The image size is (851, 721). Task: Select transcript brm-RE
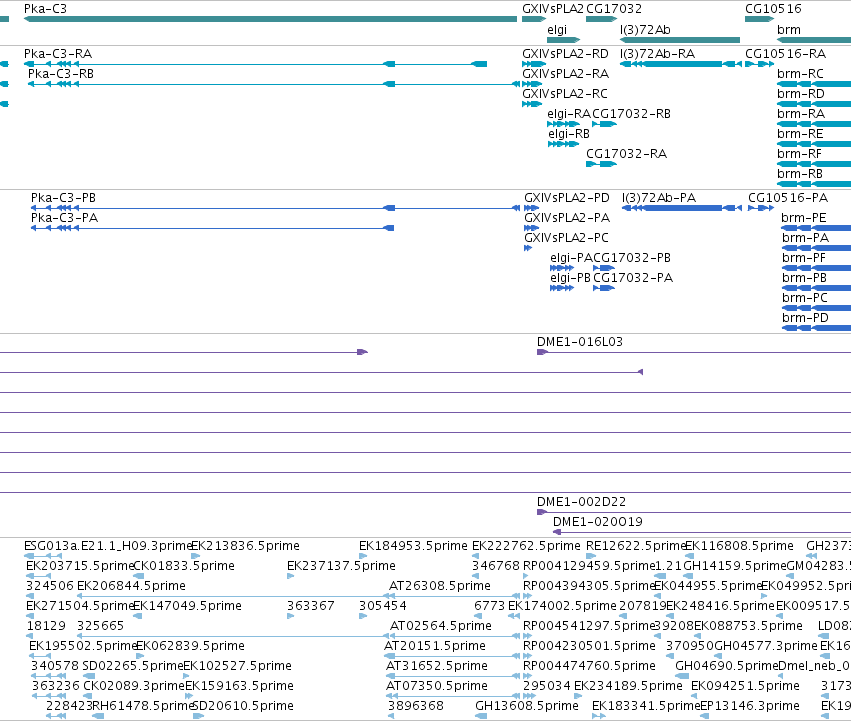(814, 144)
